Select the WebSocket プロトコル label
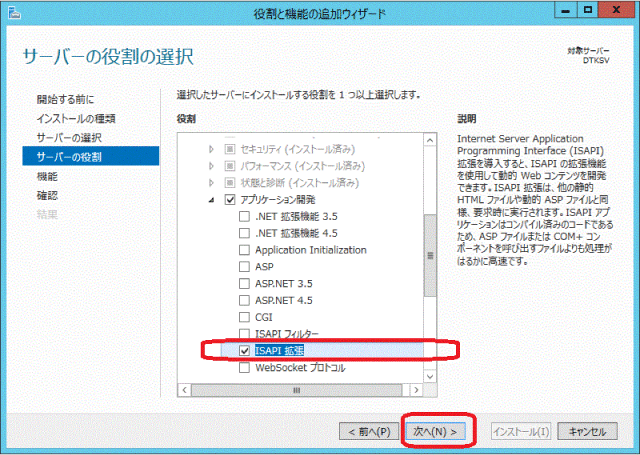 tap(300, 368)
